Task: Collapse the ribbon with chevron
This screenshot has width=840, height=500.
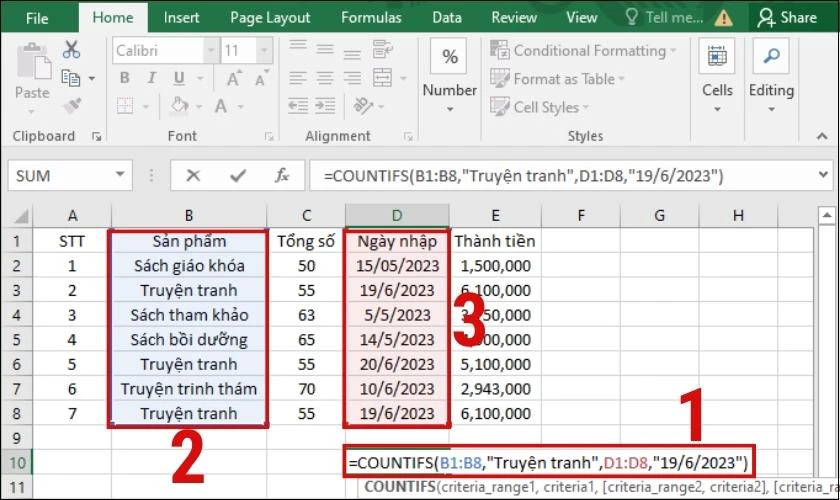Action: (x=822, y=137)
